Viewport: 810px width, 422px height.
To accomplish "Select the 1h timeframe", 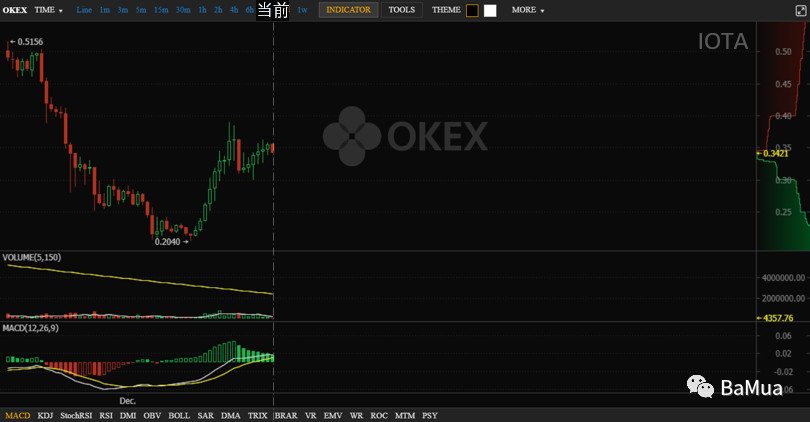I will tap(202, 10).
